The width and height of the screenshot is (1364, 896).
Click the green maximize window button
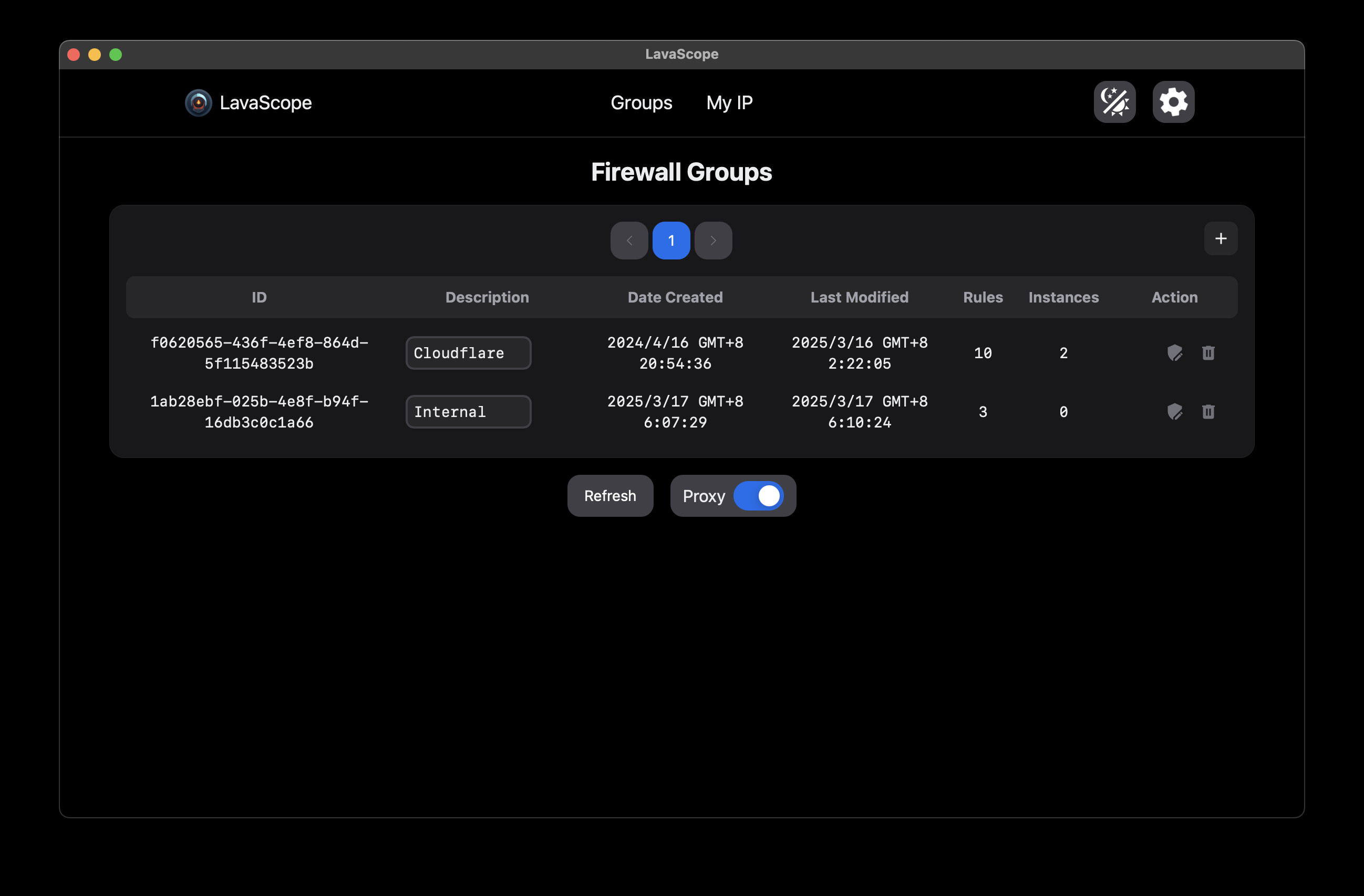(116, 55)
